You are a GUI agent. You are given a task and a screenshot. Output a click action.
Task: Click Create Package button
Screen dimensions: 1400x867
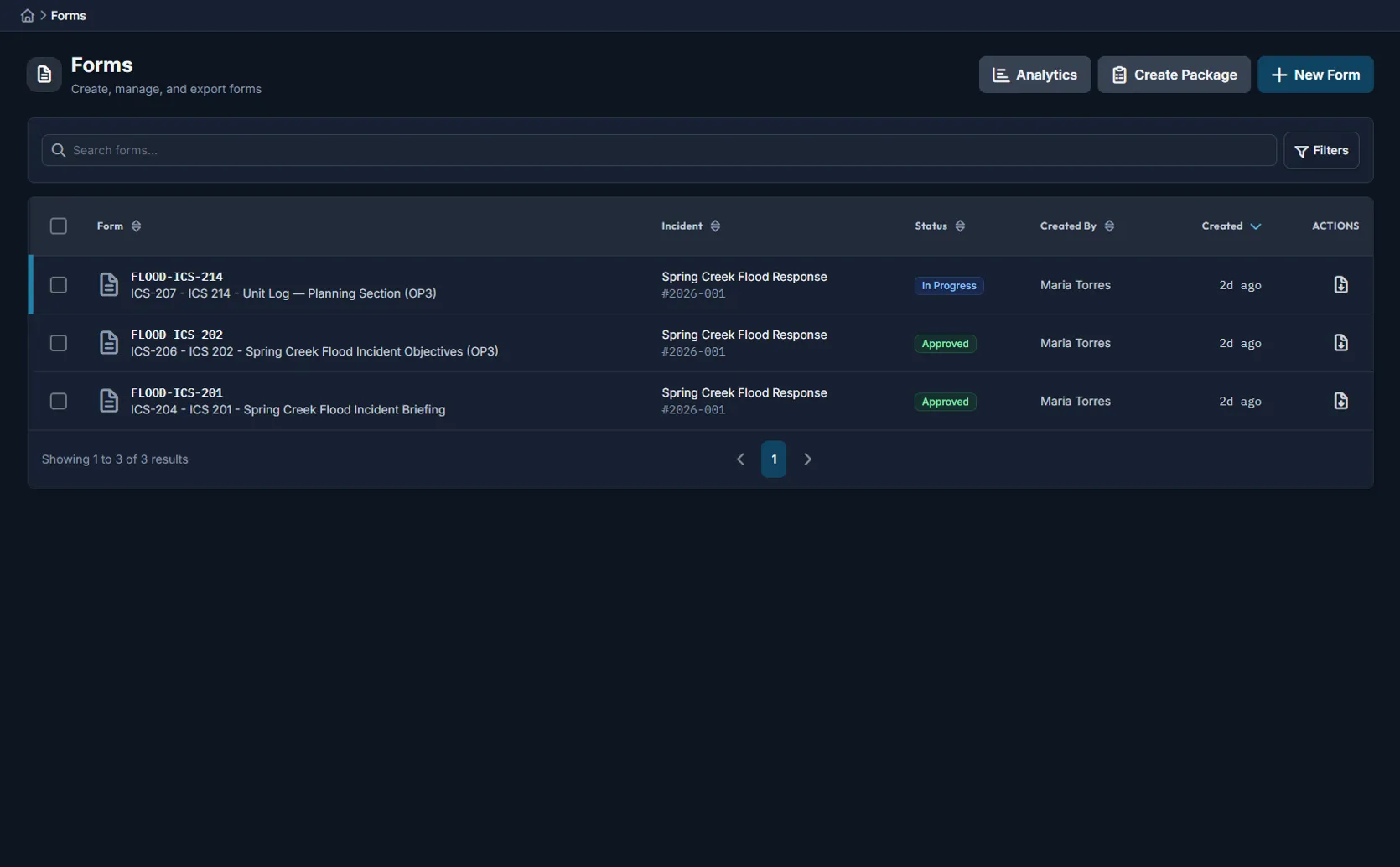[x=1174, y=75]
